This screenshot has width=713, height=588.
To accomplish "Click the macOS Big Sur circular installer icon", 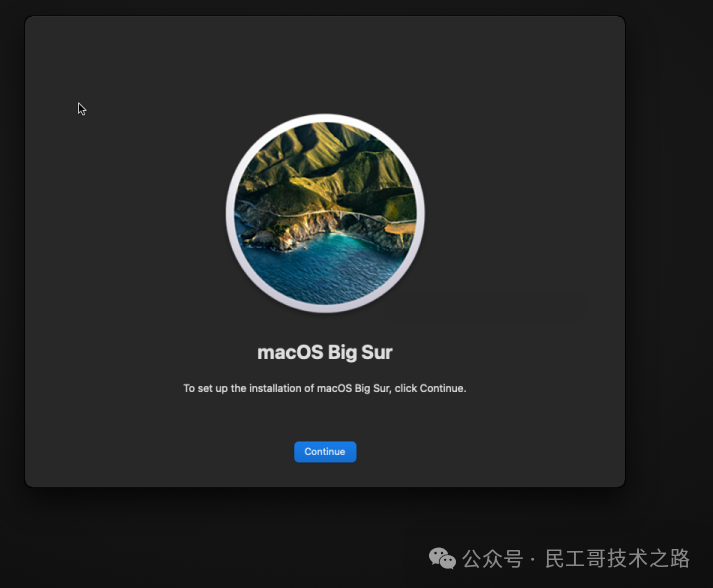I will (325, 213).
